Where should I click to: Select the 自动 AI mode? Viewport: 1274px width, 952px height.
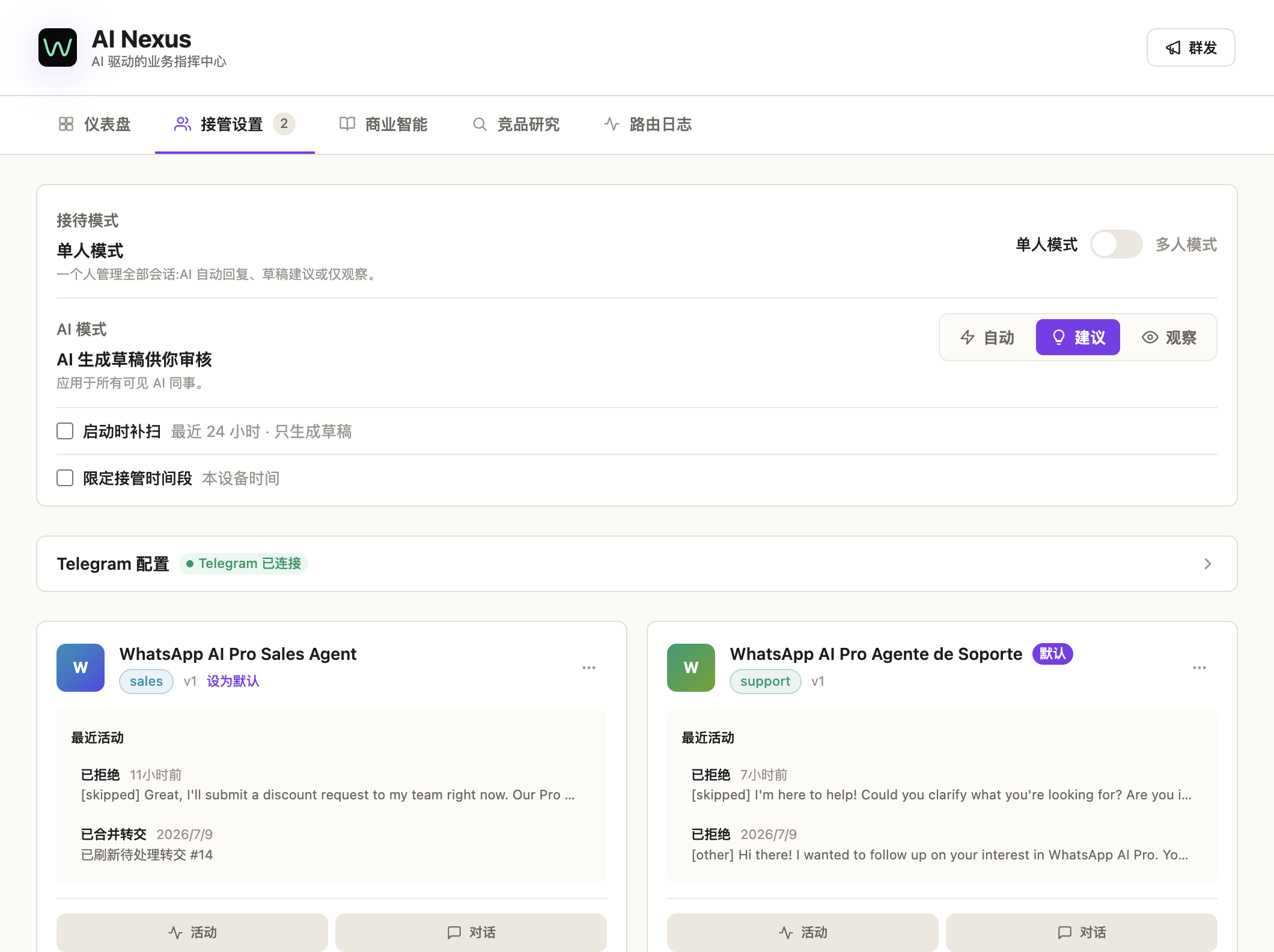pyautogui.click(x=987, y=337)
